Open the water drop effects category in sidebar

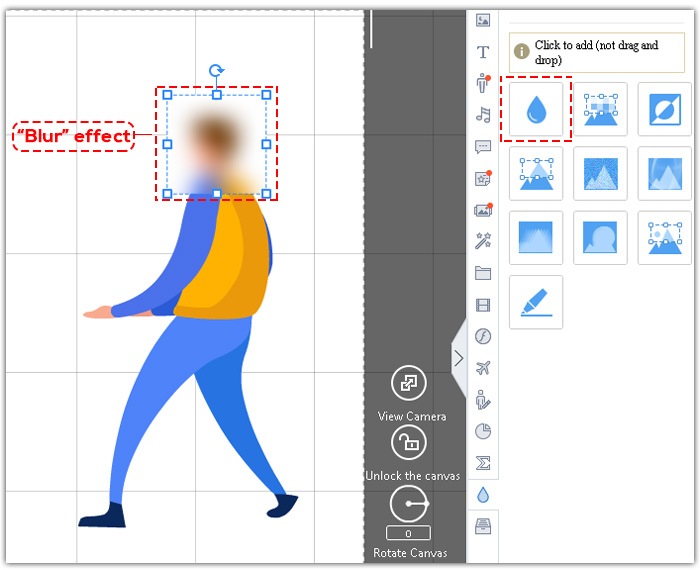point(483,495)
